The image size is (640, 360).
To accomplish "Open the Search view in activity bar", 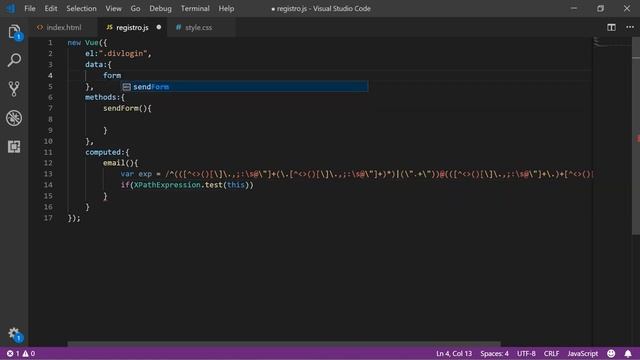I will 14,60.
